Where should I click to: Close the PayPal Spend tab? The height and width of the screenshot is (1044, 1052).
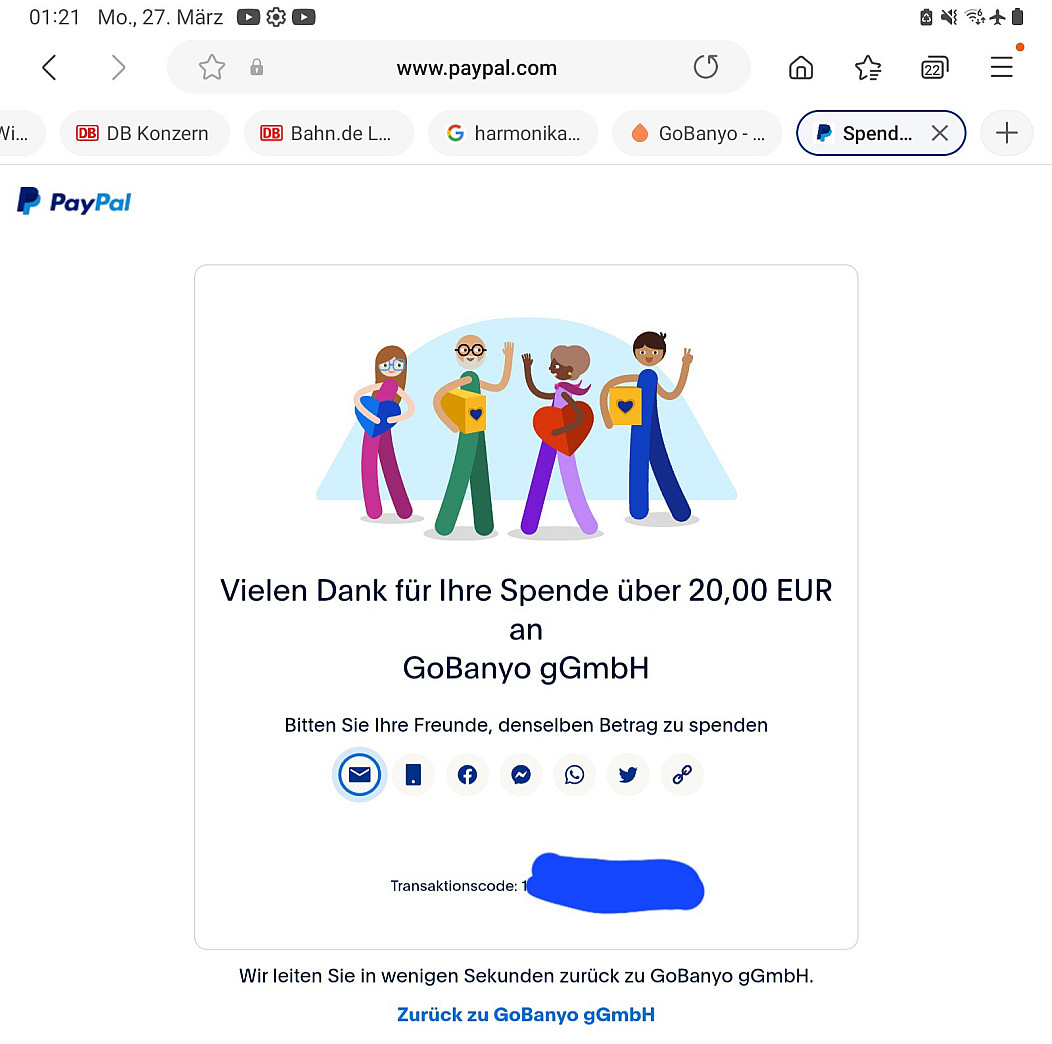pos(940,133)
